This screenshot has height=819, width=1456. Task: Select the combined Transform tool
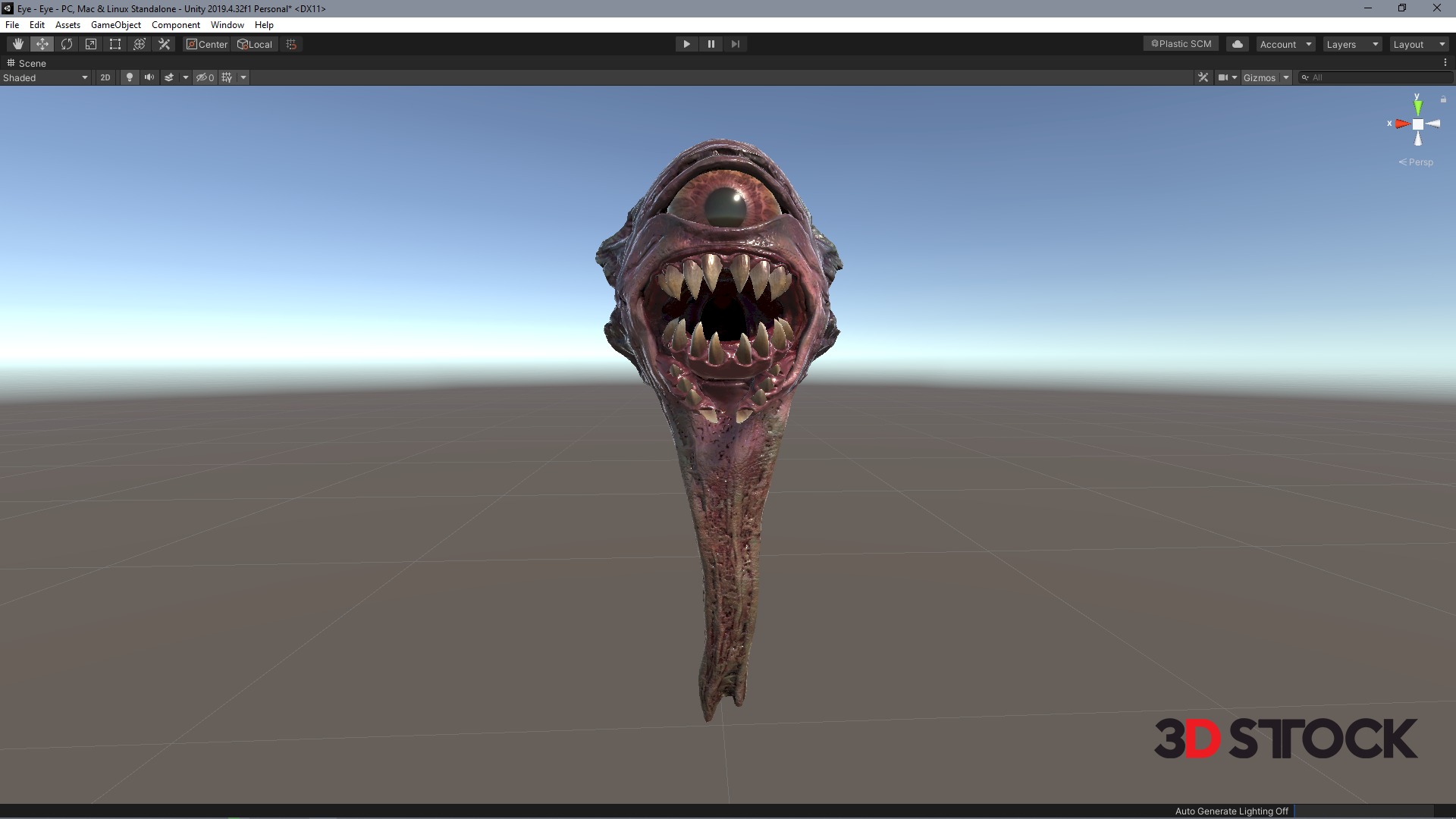pyautogui.click(x=140, y=44)
